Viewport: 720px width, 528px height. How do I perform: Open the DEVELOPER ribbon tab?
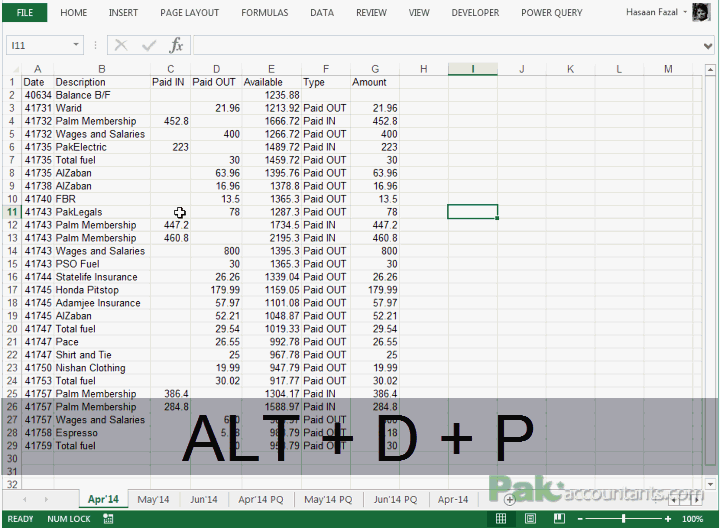point(475,13)
